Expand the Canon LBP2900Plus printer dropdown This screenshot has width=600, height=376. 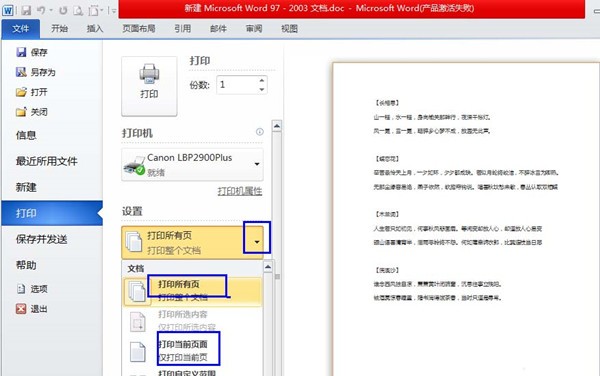point(257,164)
